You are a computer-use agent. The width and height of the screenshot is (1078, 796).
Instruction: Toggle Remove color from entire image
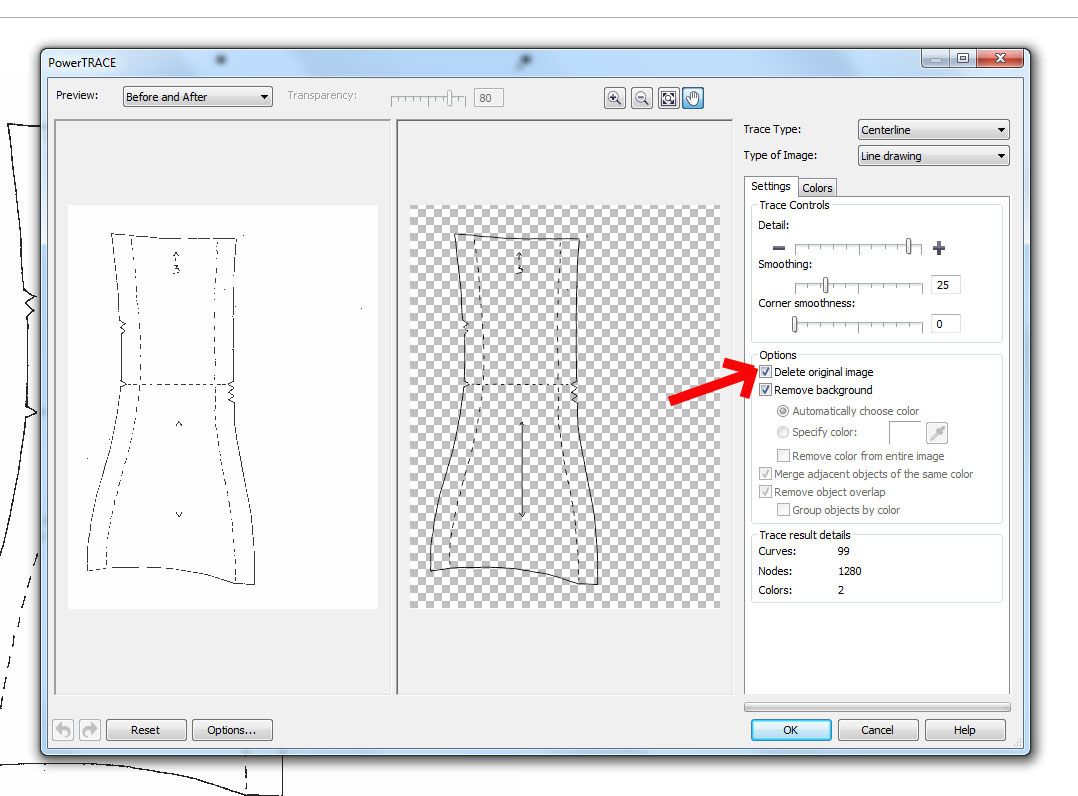pos(783,456)
